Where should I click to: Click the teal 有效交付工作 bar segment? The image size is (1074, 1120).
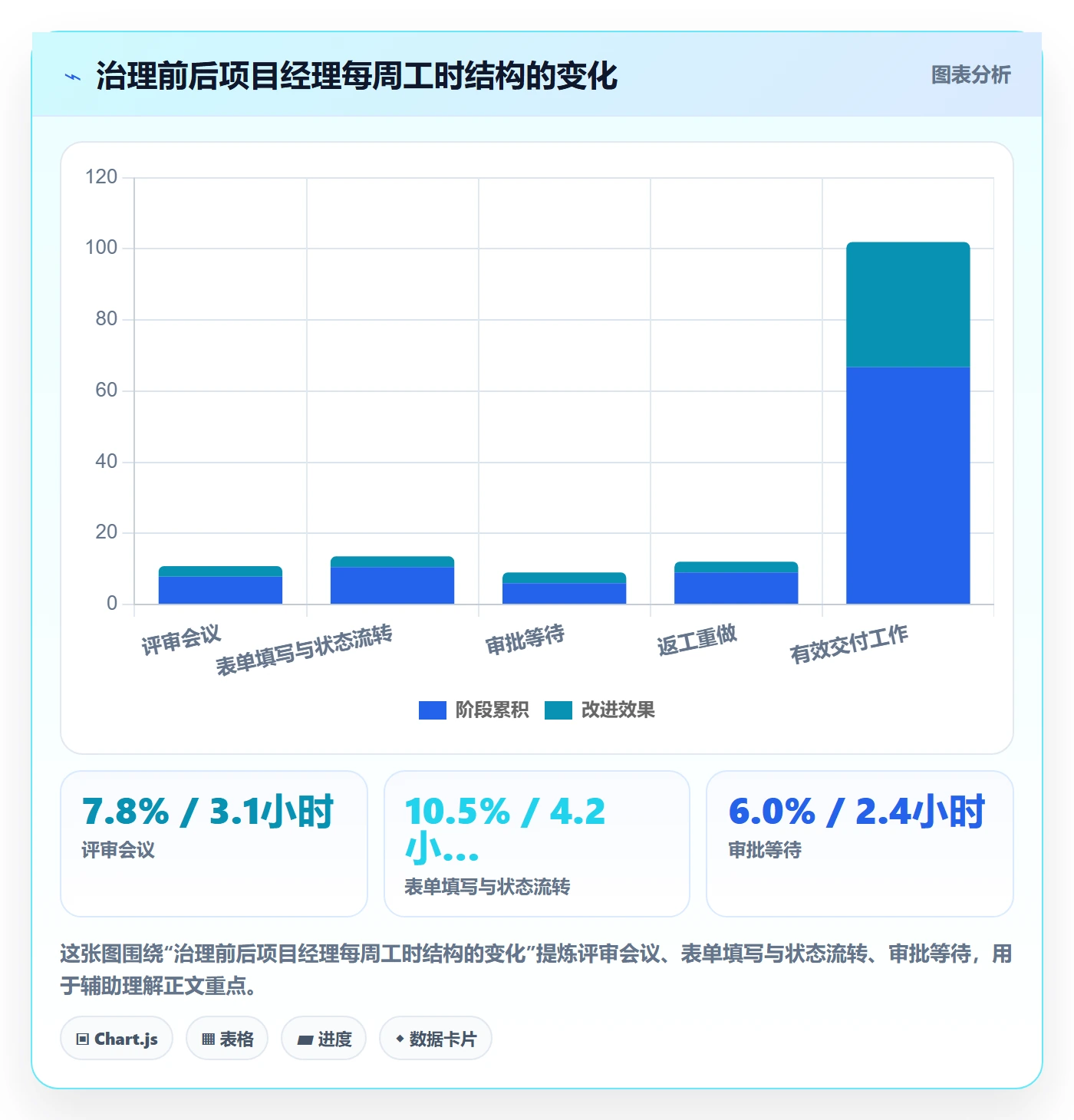(908, 305)
